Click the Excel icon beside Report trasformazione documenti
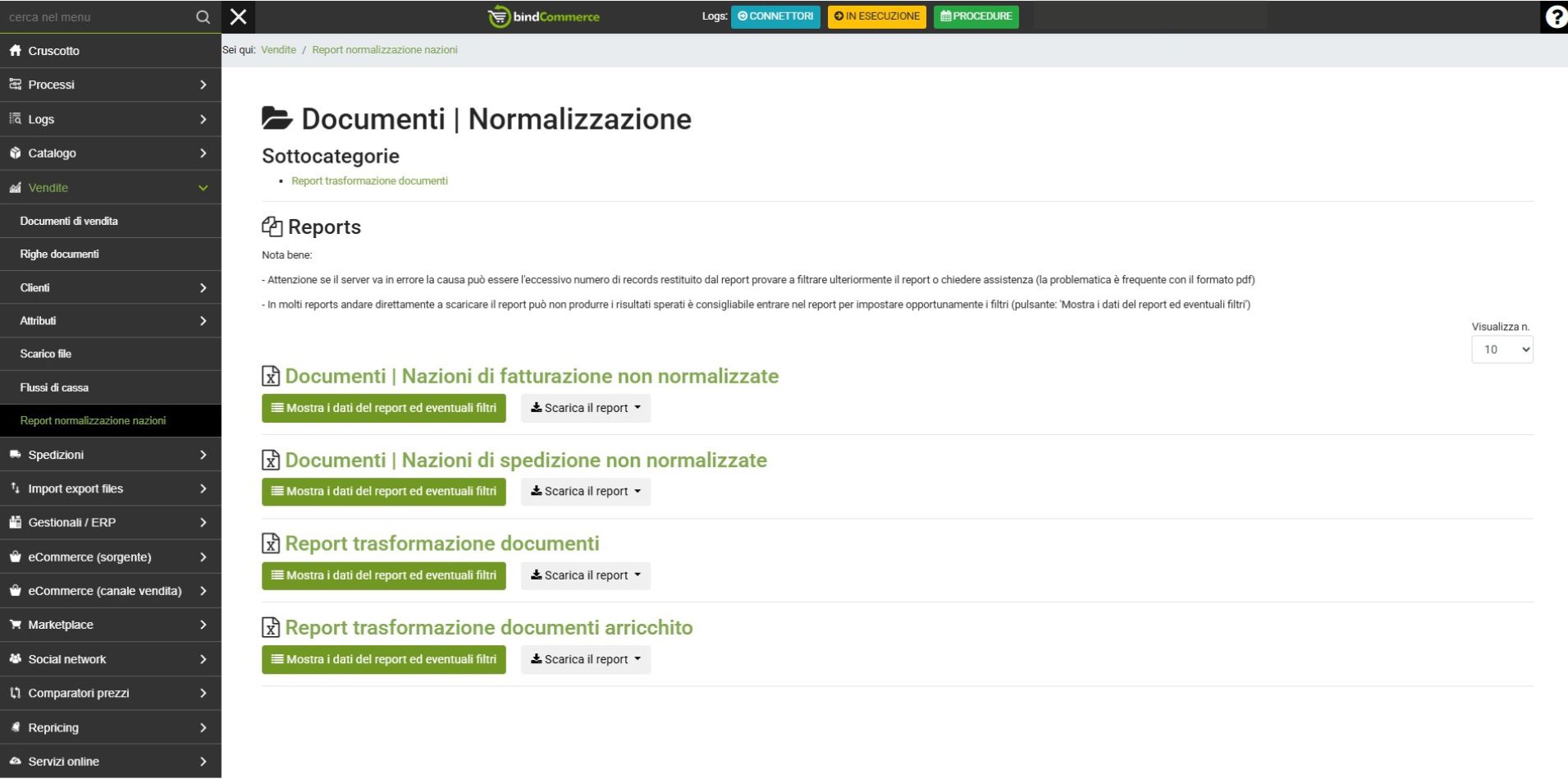Screen dimensions: 1568x779 coord(271,543)
